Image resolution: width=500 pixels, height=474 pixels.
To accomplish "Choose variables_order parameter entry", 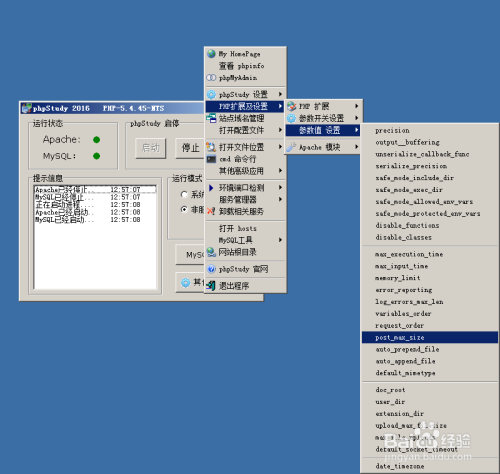I will coord(430,313).
